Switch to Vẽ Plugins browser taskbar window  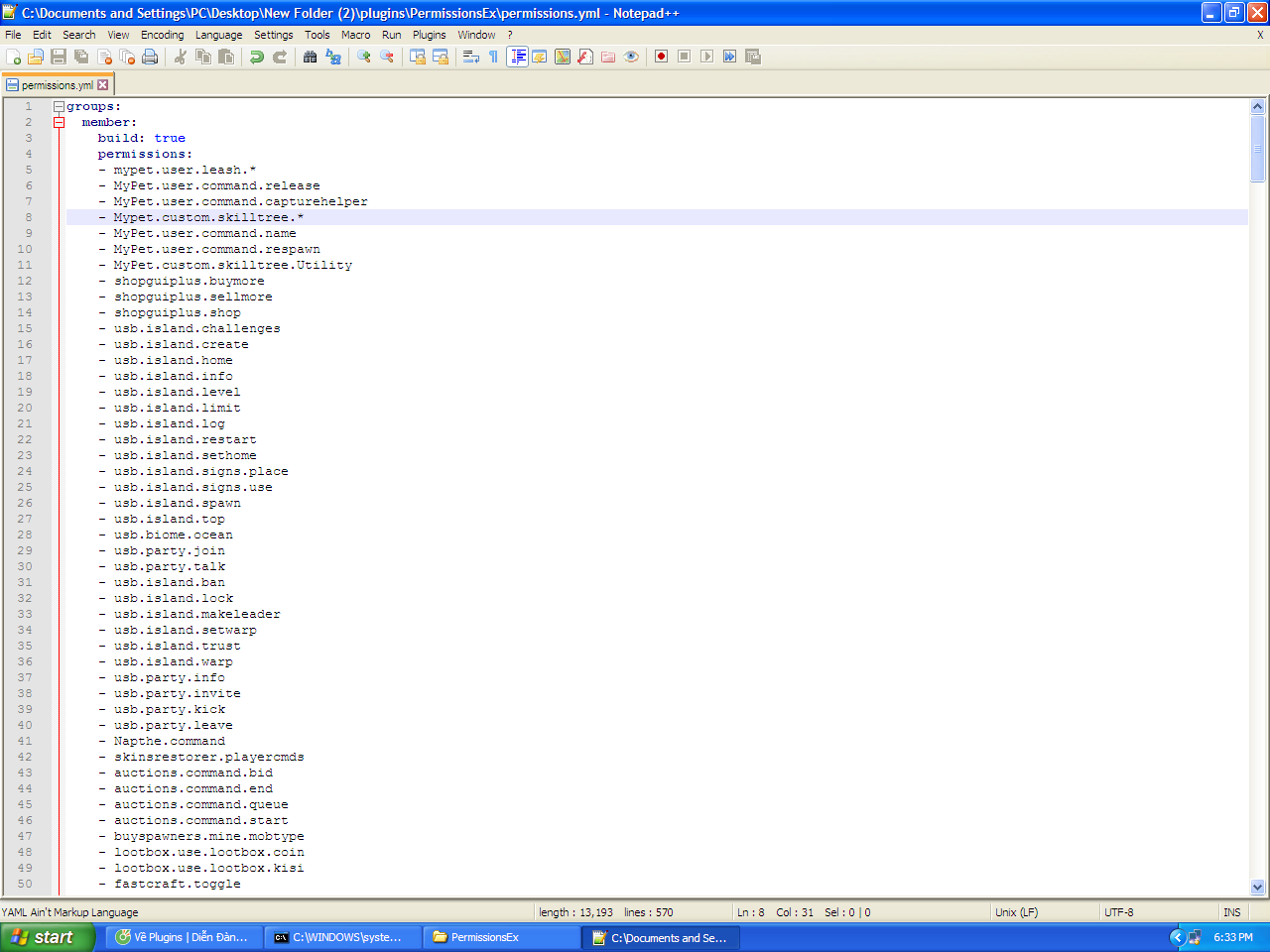tap(186, 937)
